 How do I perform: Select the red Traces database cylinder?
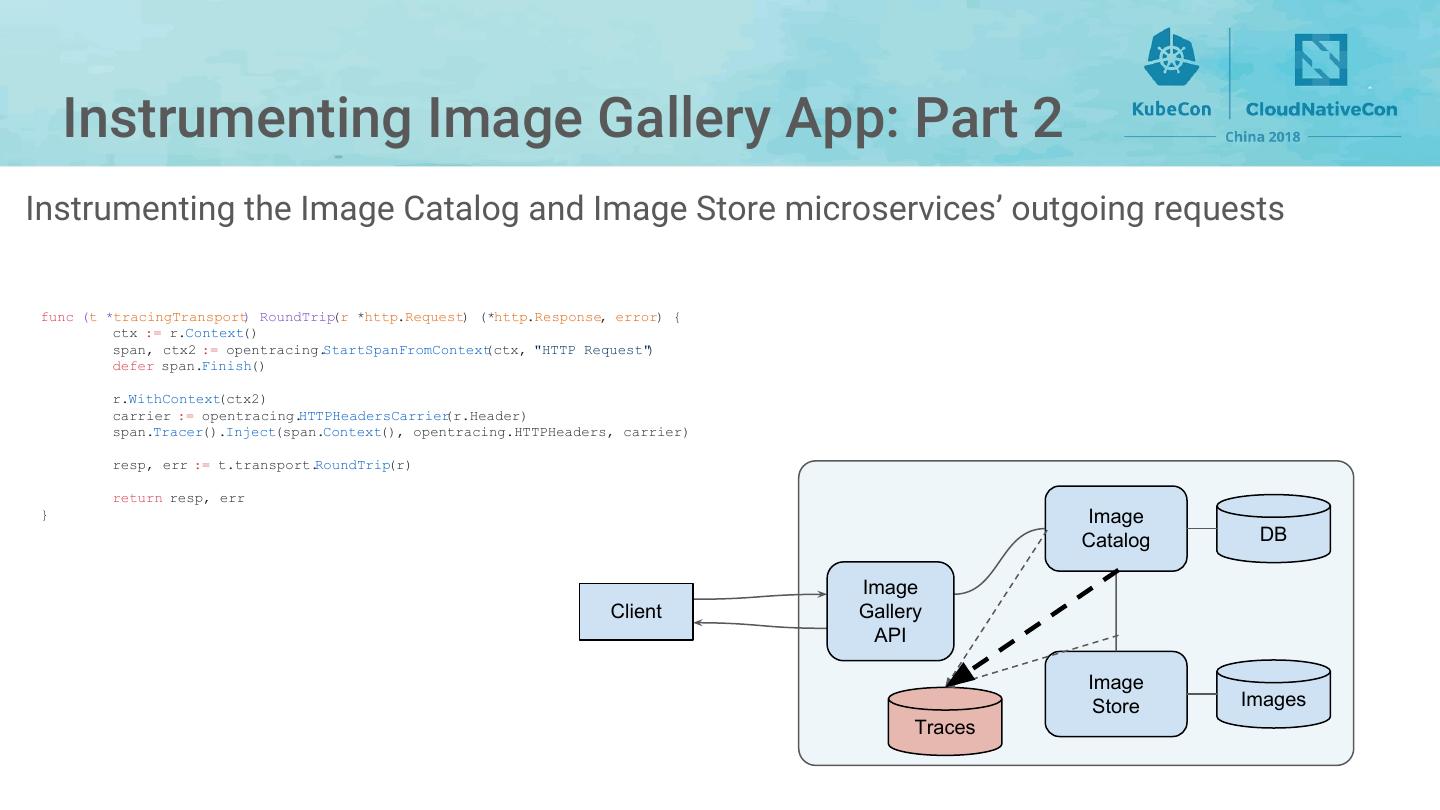[945, 722]
